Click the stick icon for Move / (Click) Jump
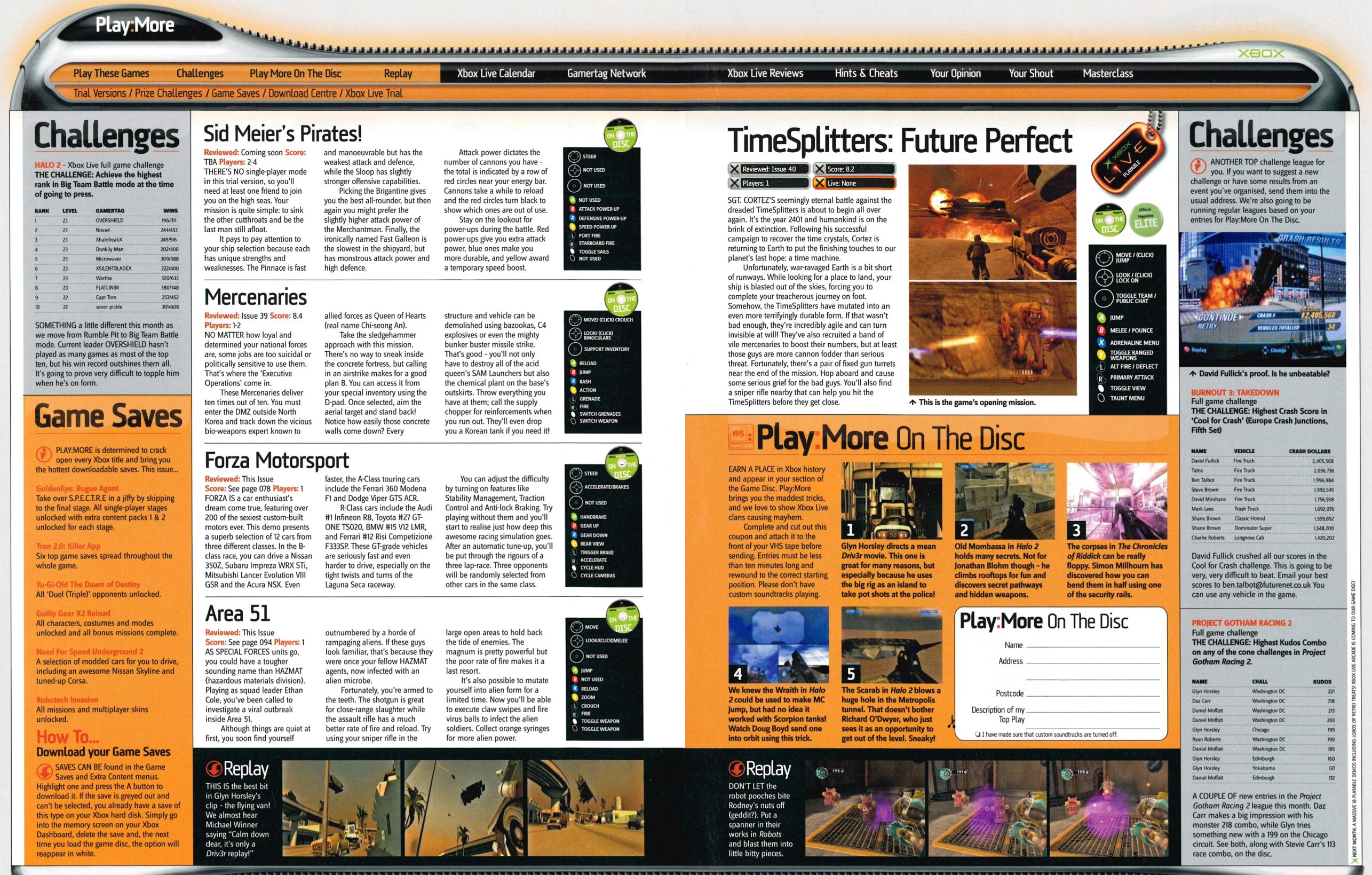Image resolution: width=1372 pixels, height=875 pixels. (1104, 258)
